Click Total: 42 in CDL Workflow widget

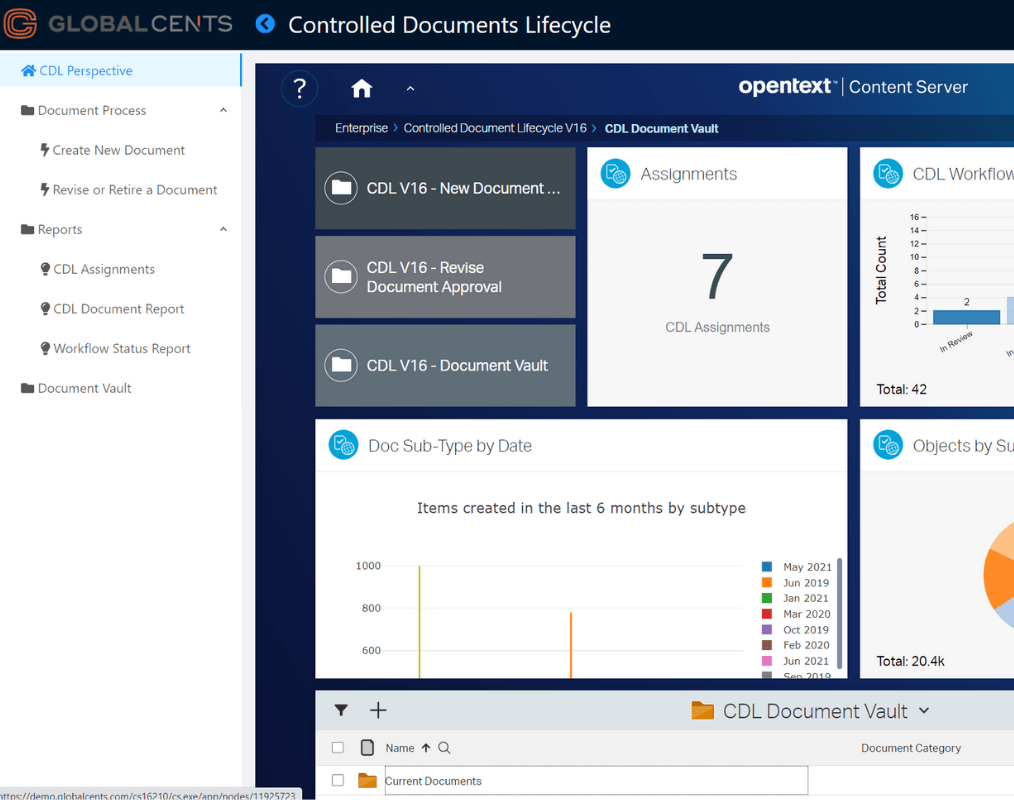click(x=901, y=389)
